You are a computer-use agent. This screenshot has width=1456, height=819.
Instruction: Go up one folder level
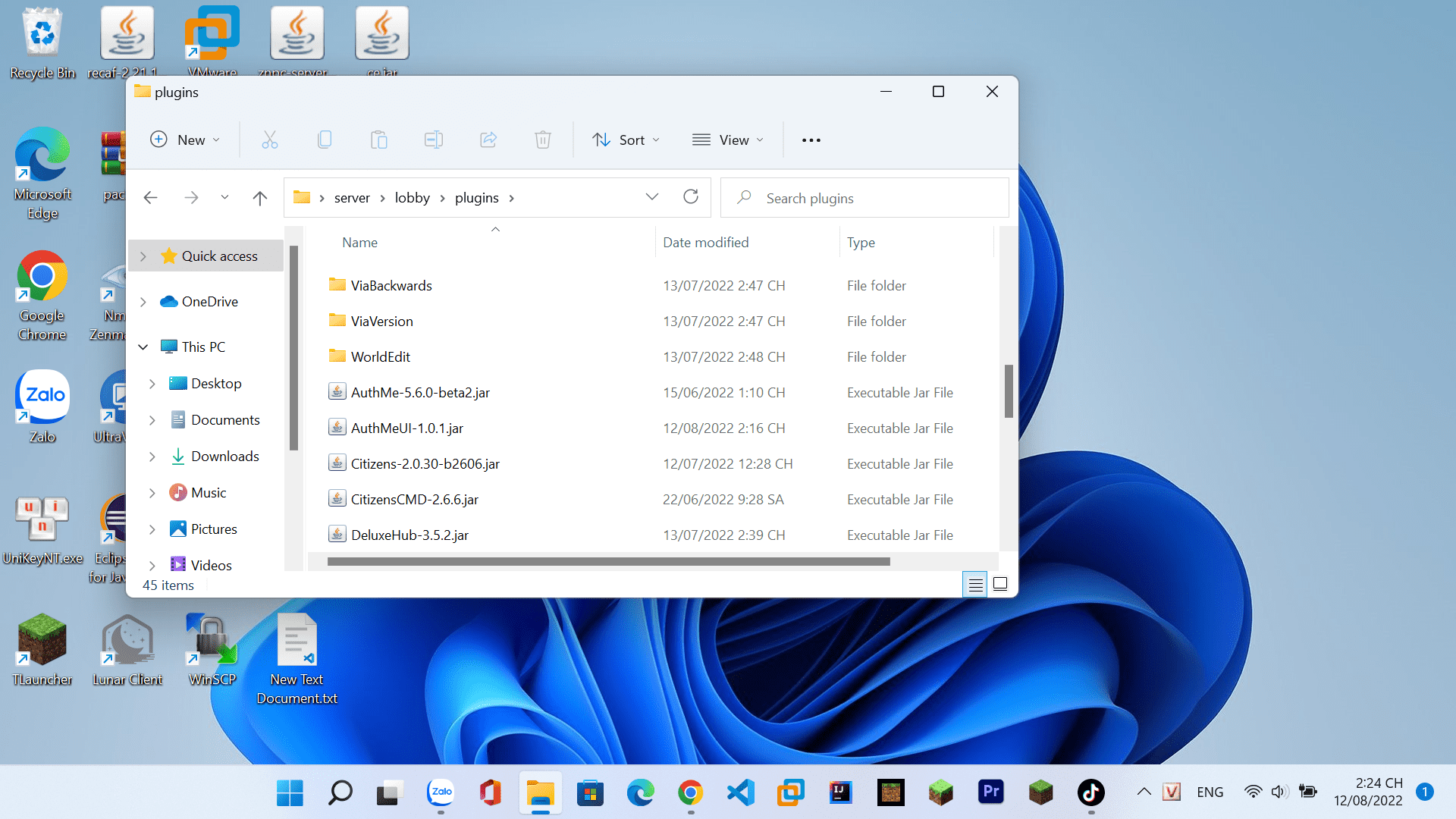point(259,198)
